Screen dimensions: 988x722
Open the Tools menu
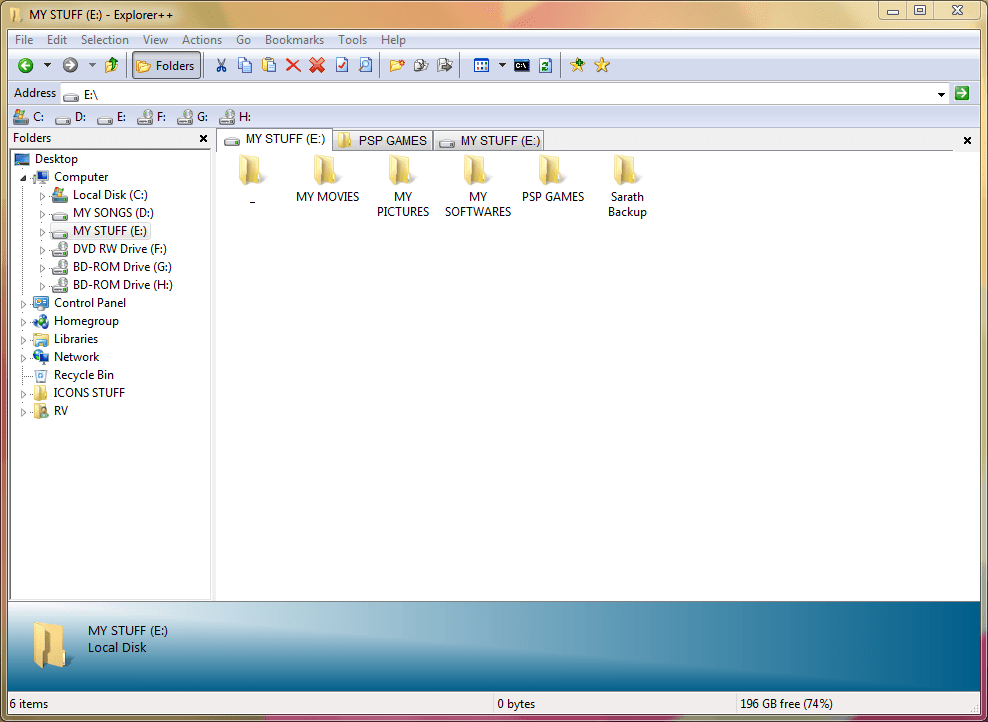[x=352, y=40]
